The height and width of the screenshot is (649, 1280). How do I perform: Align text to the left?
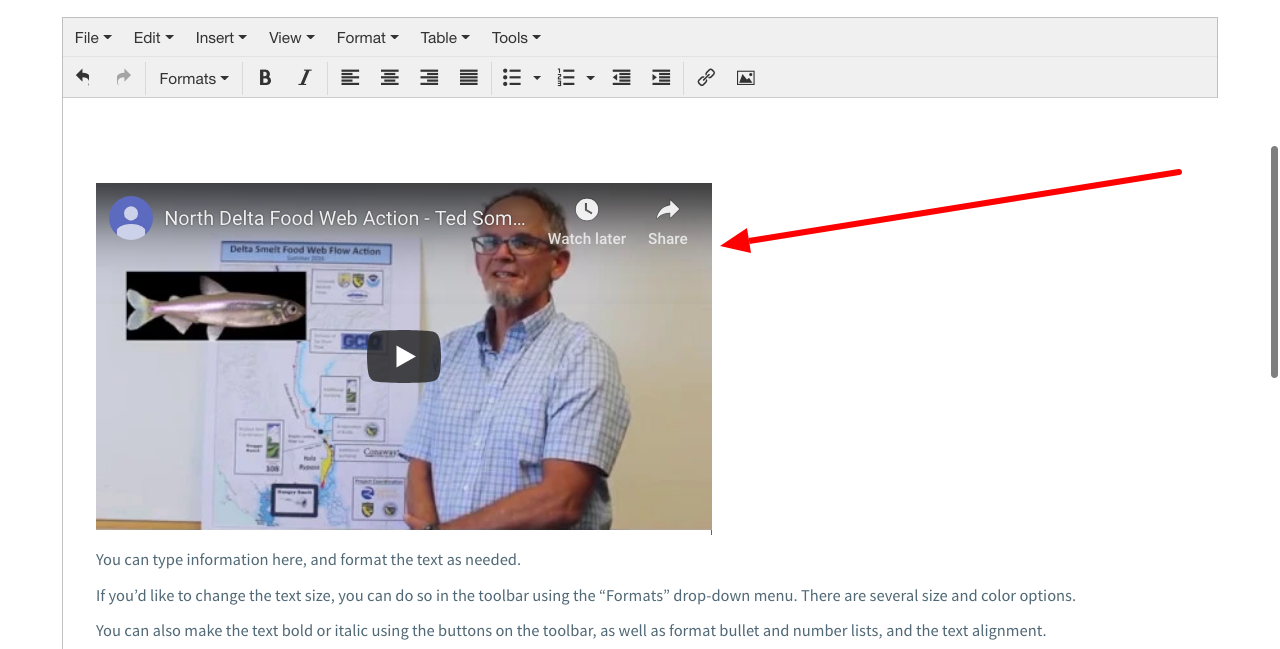pos(350,77)
